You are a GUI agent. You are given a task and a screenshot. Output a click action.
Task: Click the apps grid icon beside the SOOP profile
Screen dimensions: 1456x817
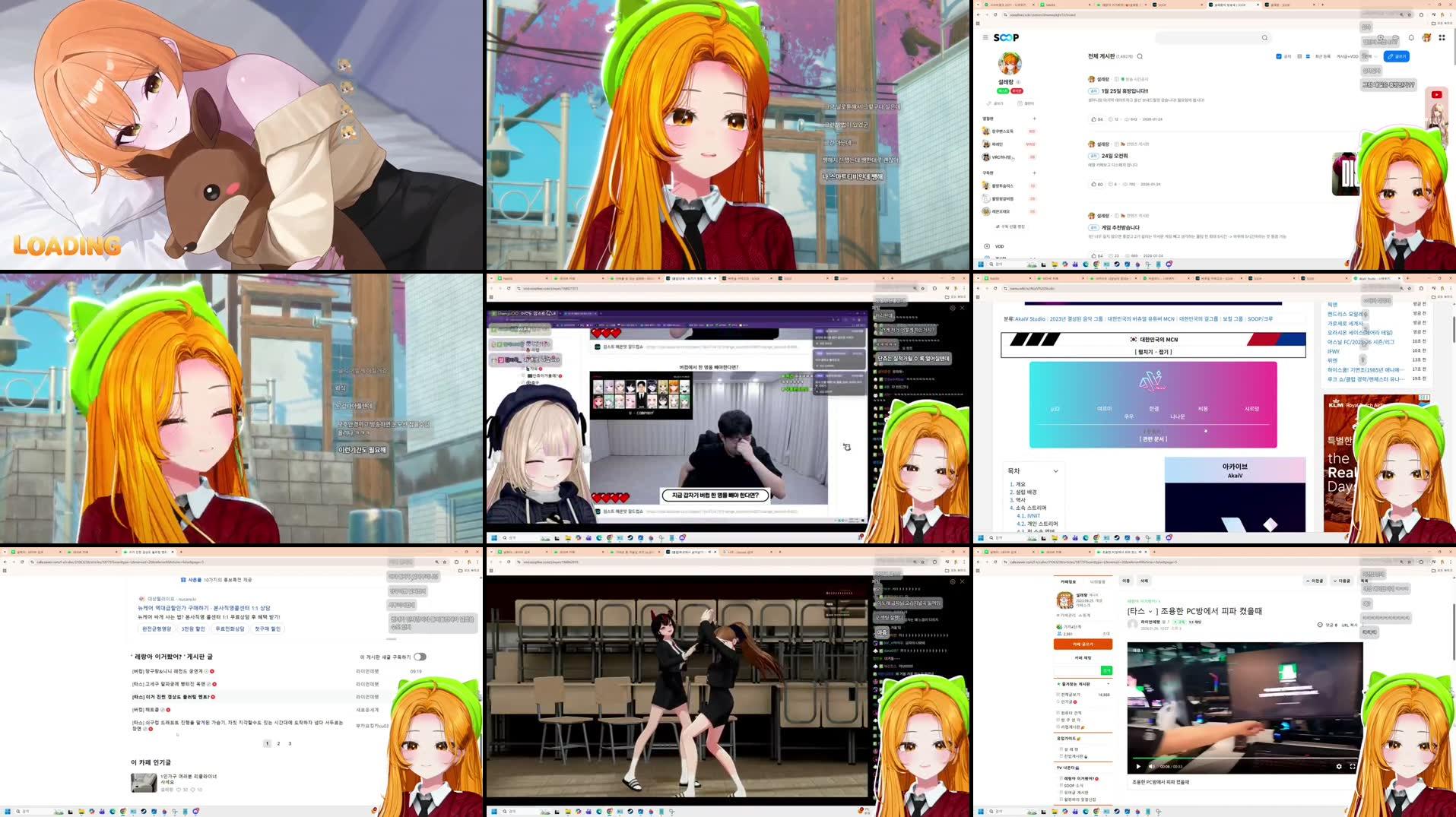pos(1442,37)
